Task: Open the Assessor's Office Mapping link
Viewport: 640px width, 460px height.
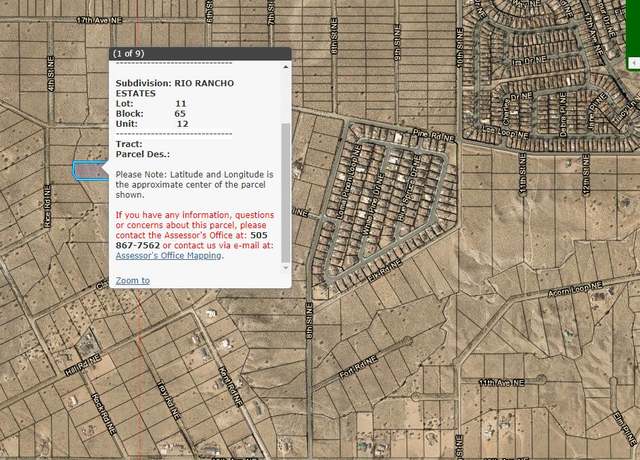Action: pyautogui.click(x=168, y=256)
